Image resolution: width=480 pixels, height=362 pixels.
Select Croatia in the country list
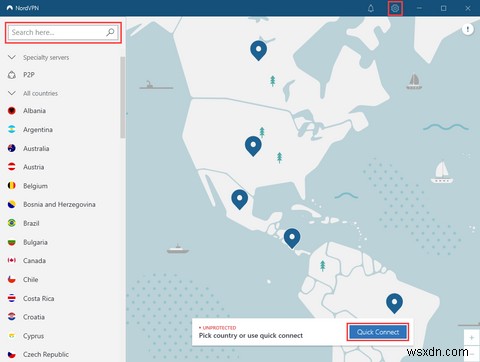(x=34, y=317)
